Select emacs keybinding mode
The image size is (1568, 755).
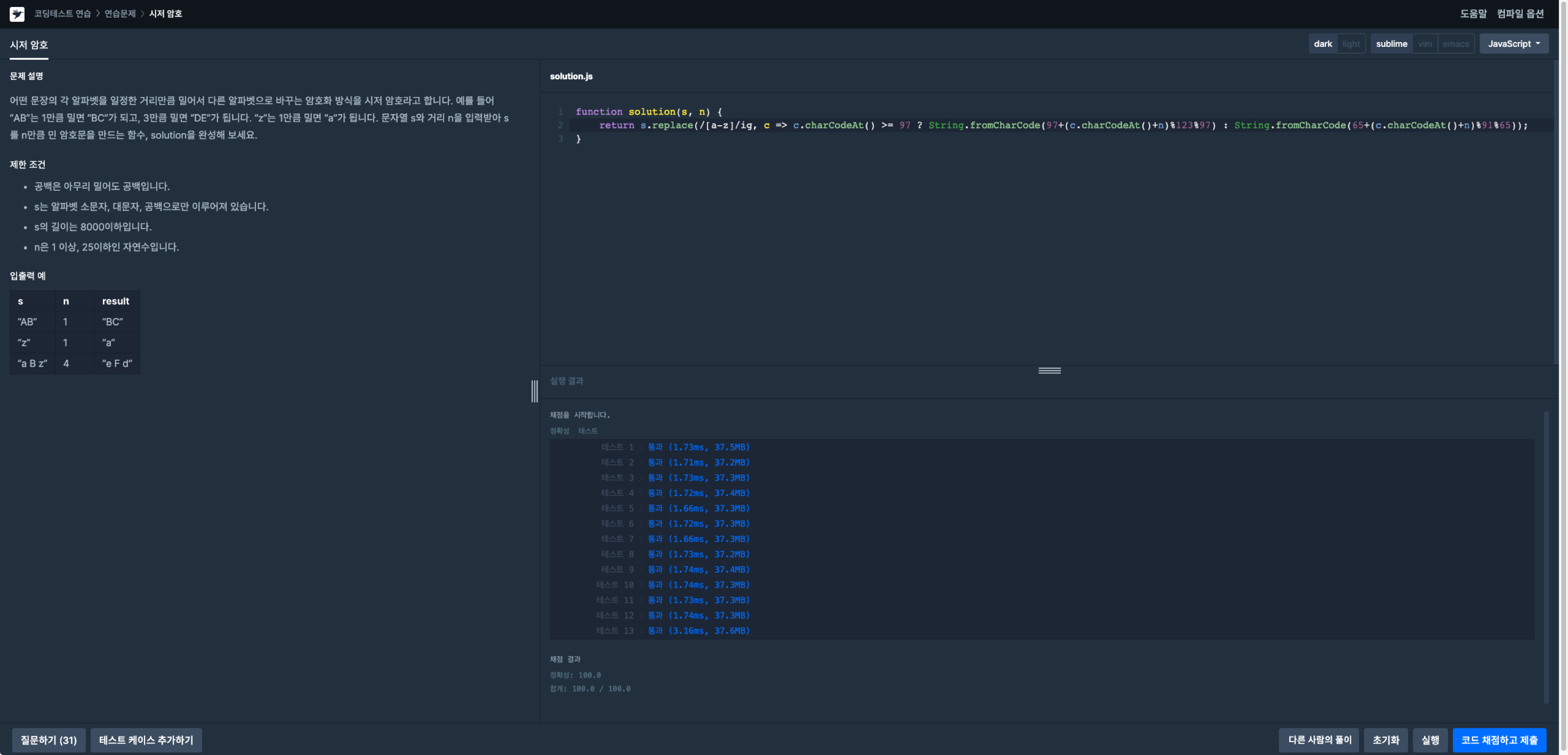coord(1455,44)
